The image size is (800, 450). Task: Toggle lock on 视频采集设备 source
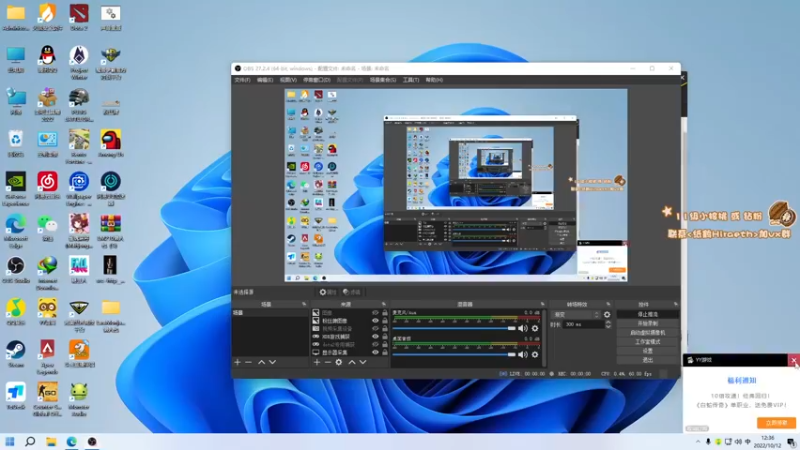click(385, 329)
